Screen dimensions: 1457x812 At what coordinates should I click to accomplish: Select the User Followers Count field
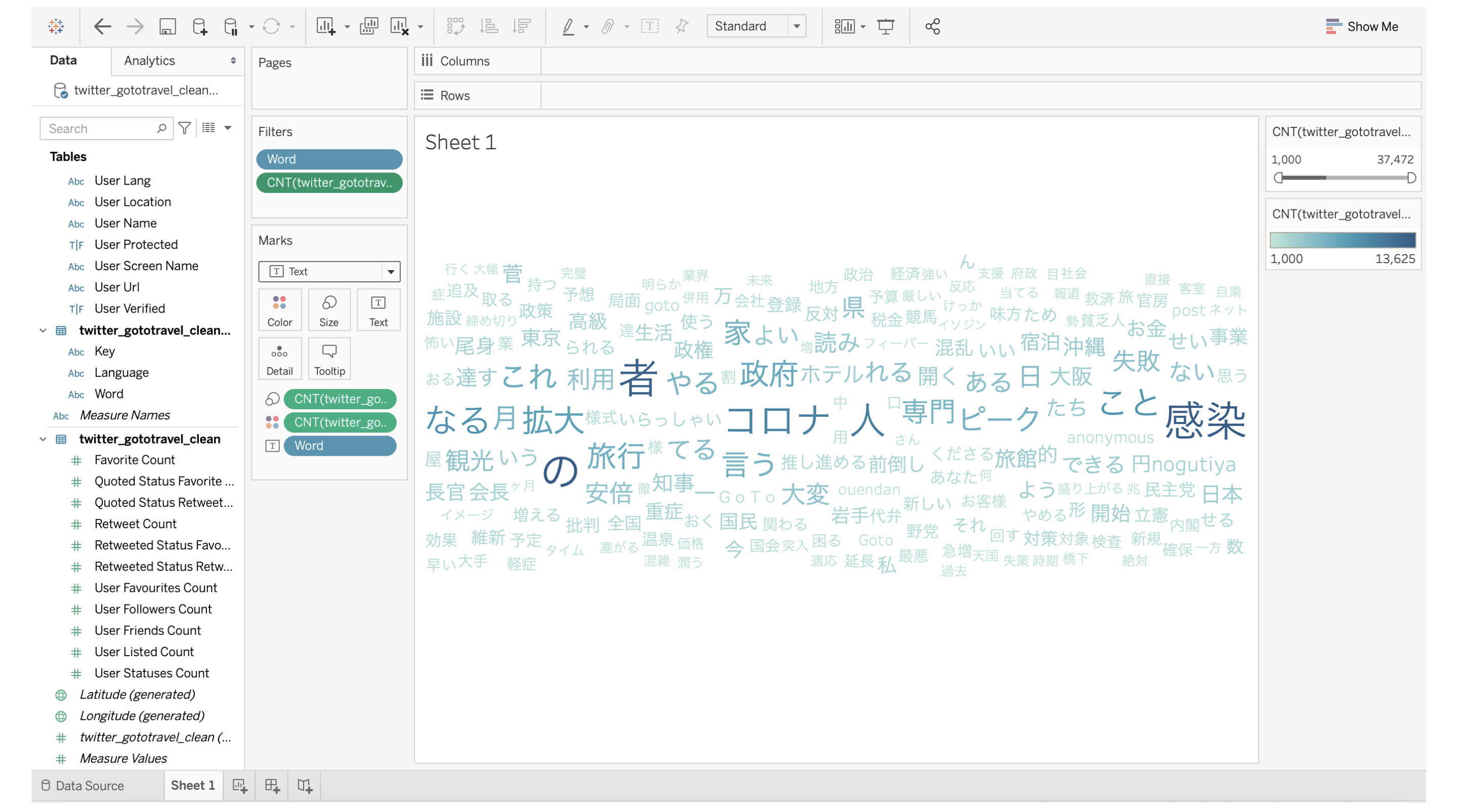pos(153,610)
